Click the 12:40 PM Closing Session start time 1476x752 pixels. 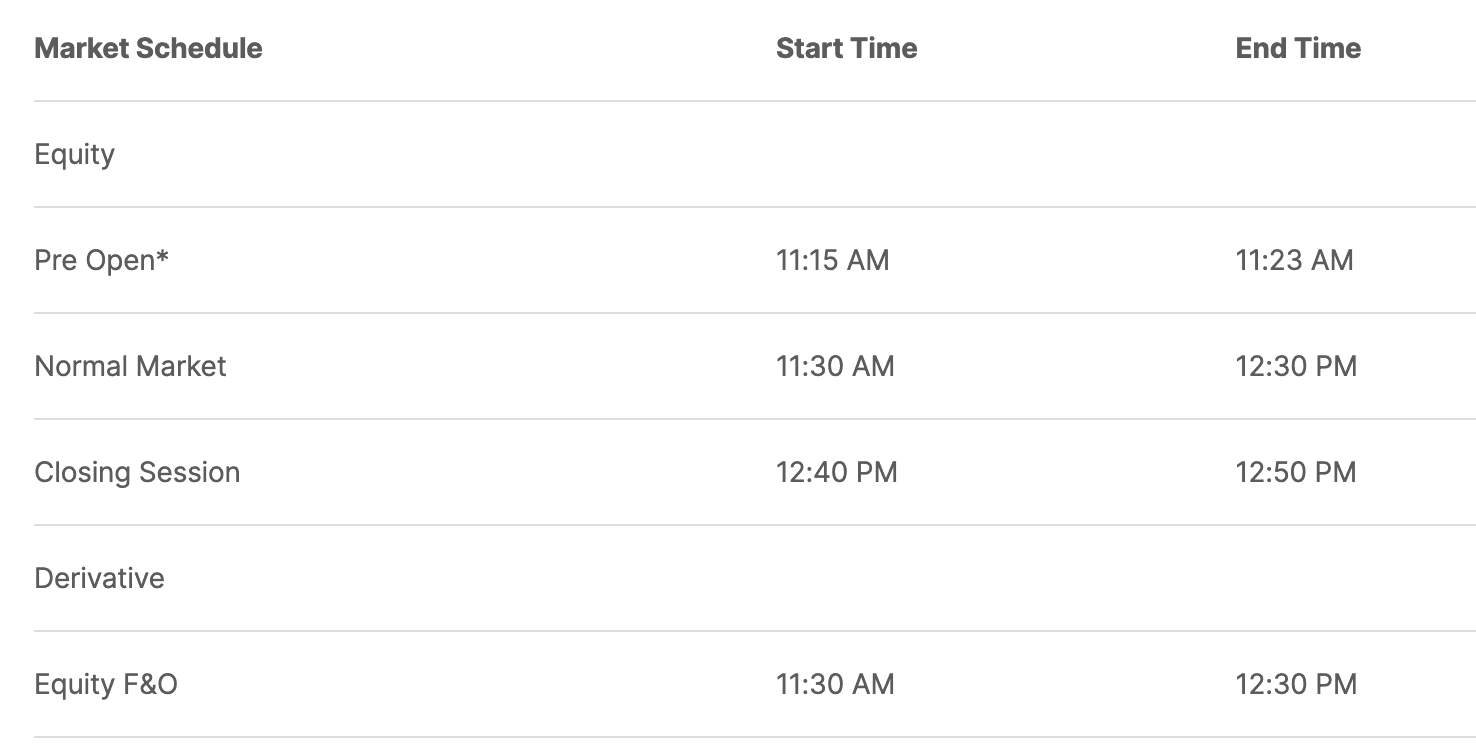(x=836, y=472)
